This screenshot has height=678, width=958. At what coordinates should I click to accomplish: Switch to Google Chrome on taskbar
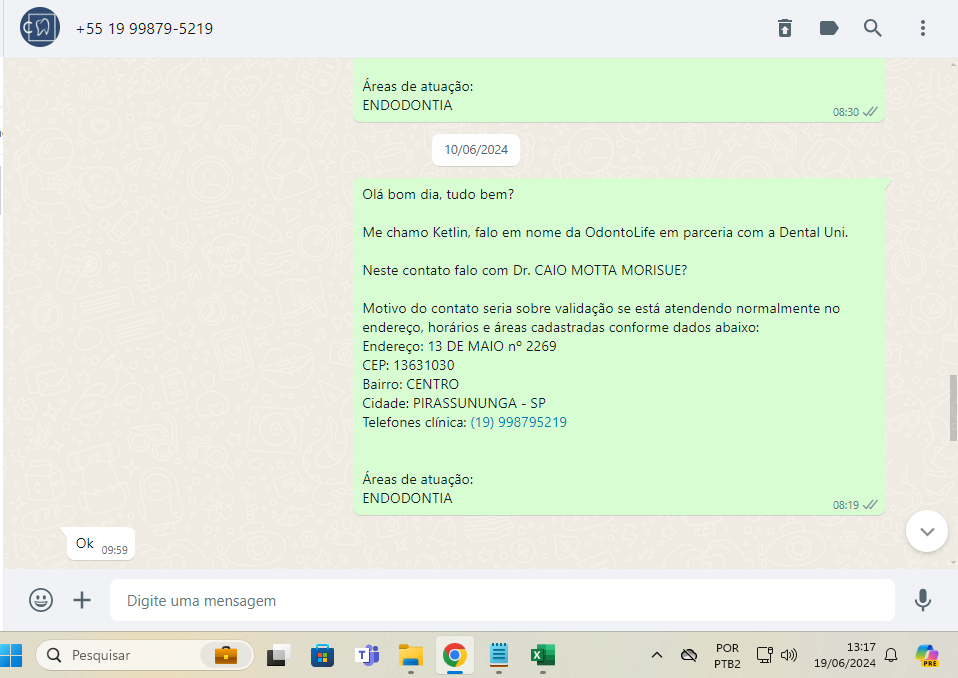tap(455, 655)
